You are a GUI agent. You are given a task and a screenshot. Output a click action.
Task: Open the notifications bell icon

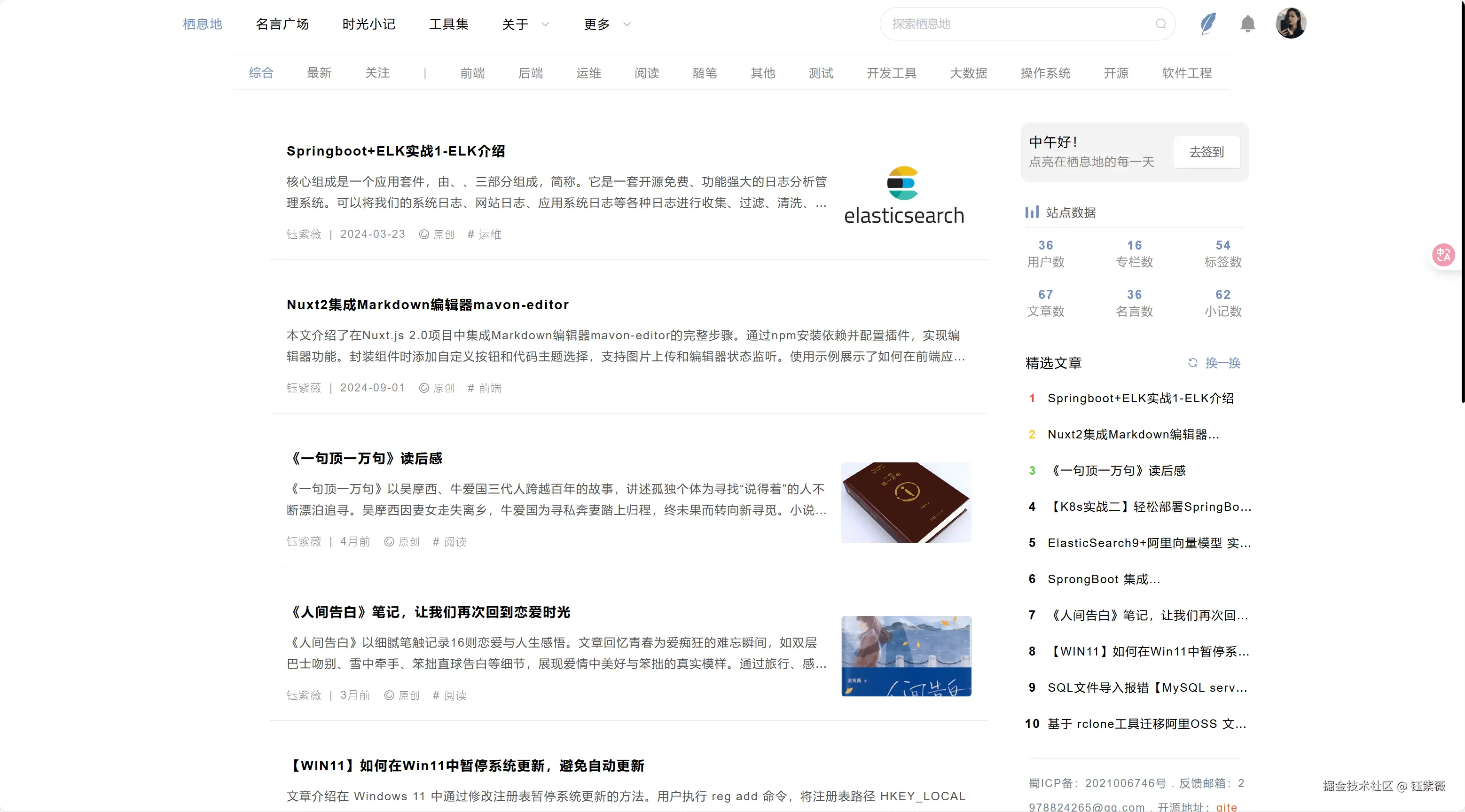point(1247,24)
